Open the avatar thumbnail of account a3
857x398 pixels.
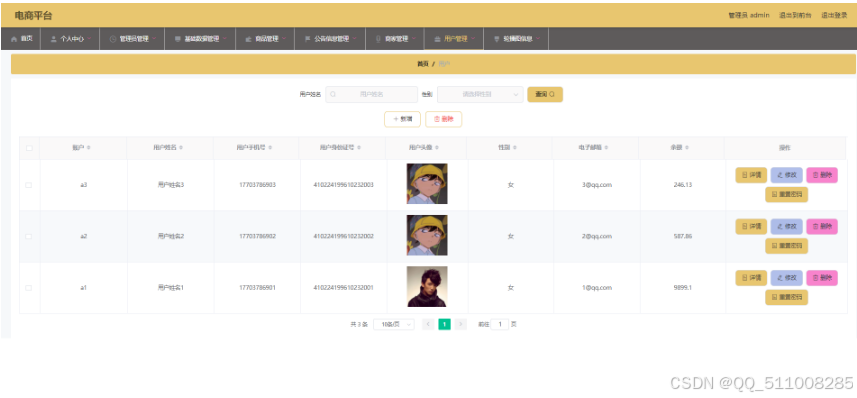427,184
